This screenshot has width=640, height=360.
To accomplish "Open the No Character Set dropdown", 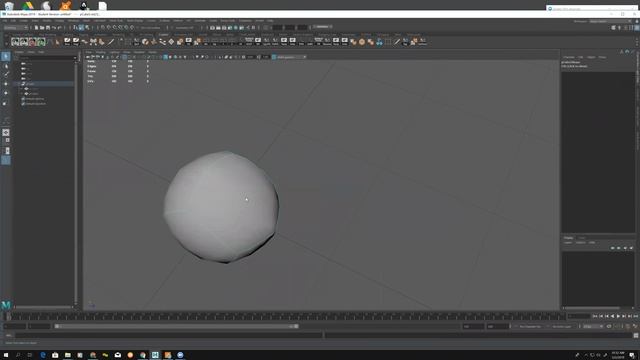I will [531, 326].
